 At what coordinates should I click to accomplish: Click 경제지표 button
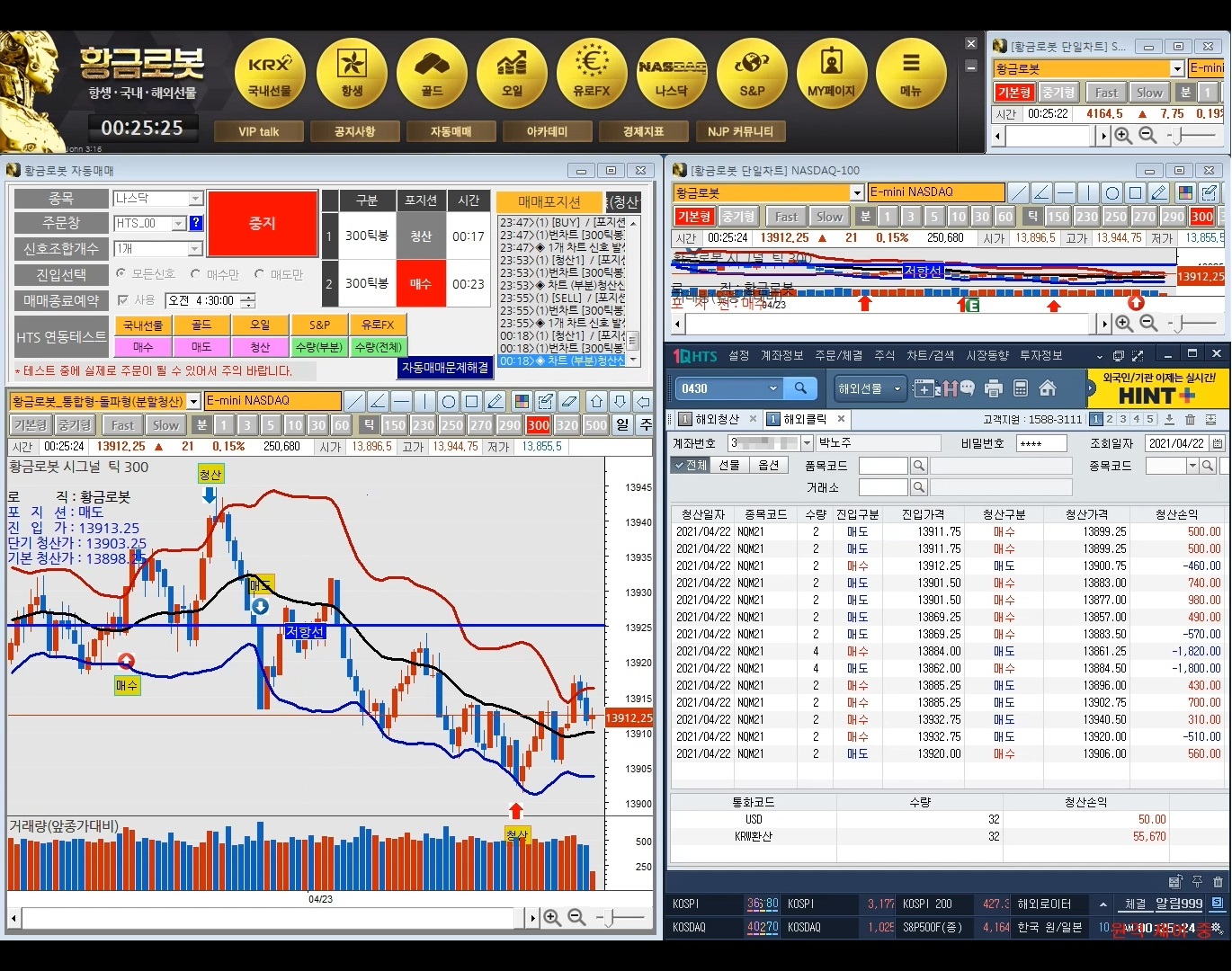pos(643,131)
